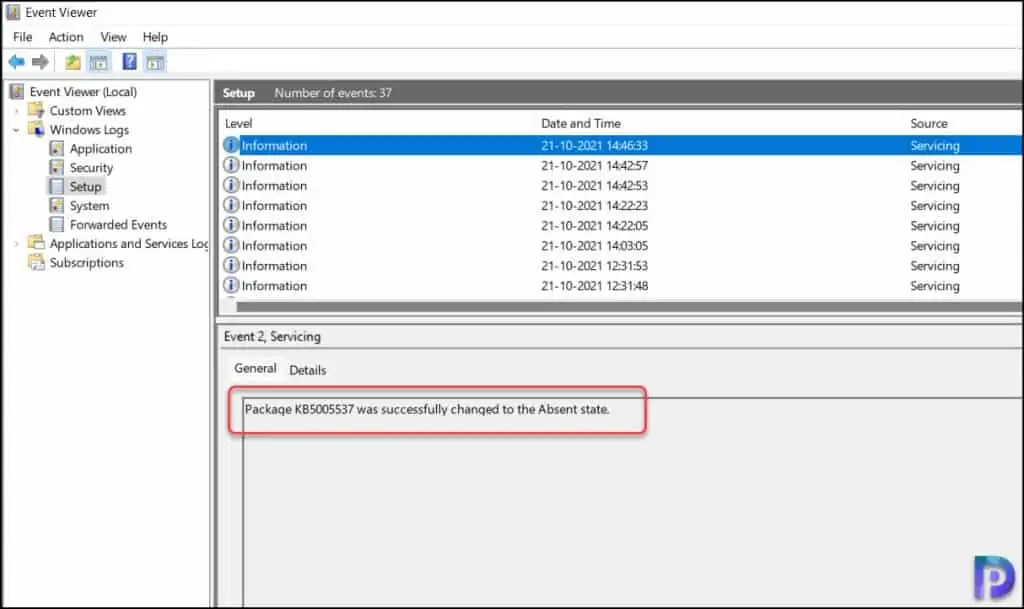
Task: Open the Help menu
Action: tap(155, 37)
